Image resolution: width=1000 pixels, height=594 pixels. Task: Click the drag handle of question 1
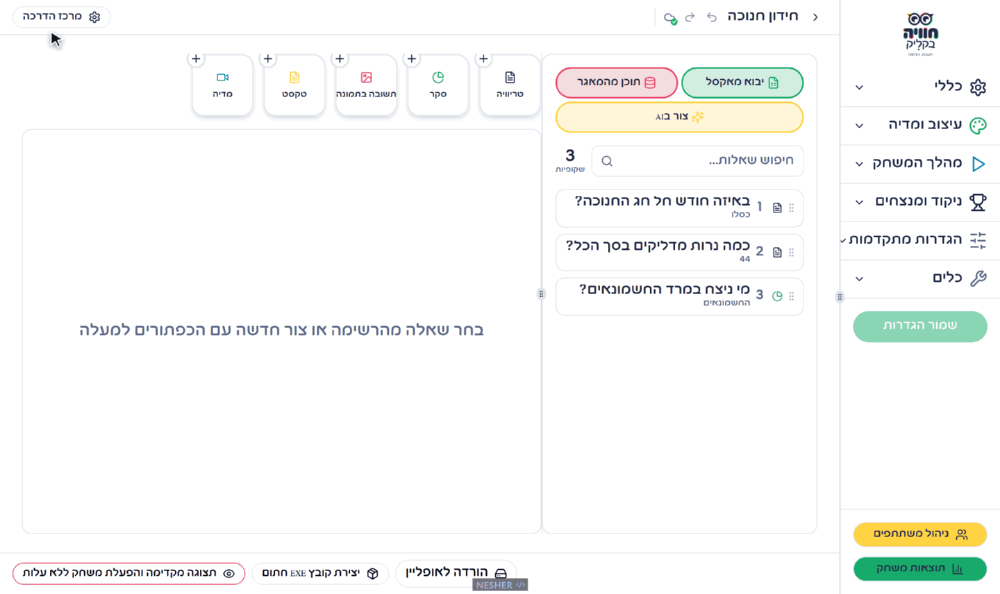(x=791, y=208)
